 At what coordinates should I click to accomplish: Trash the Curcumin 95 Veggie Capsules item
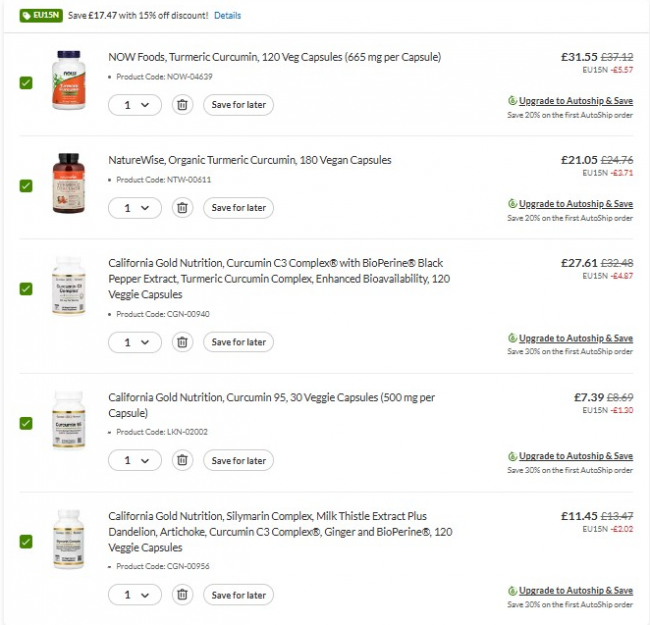click(x=181, y=461)
